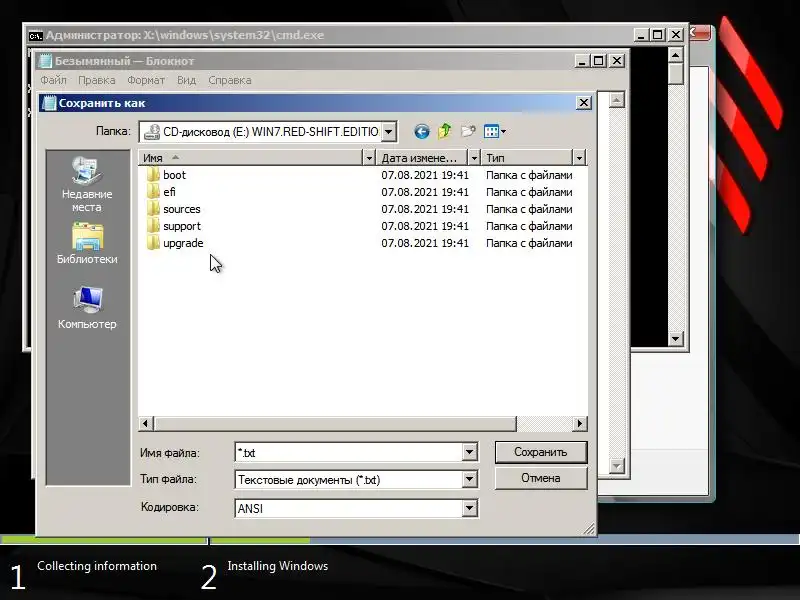Click CD drive icon in Папка box
Viewport: 800px width, 600px height.
click(152, 132)
